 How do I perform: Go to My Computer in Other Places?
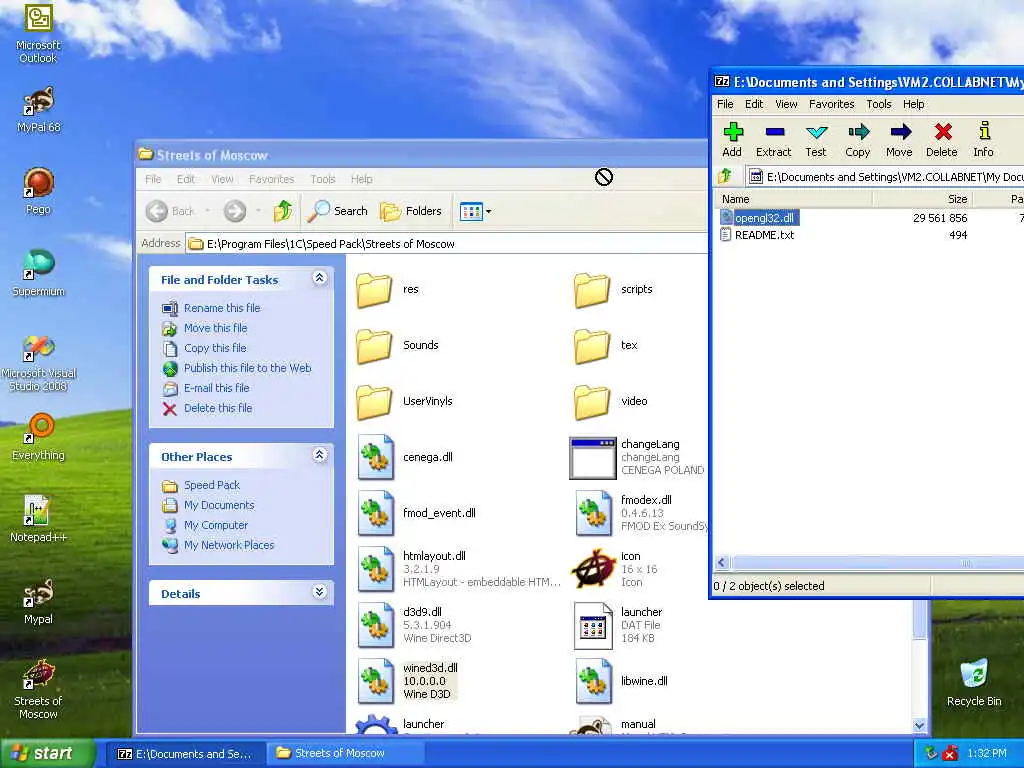[216, 525]
